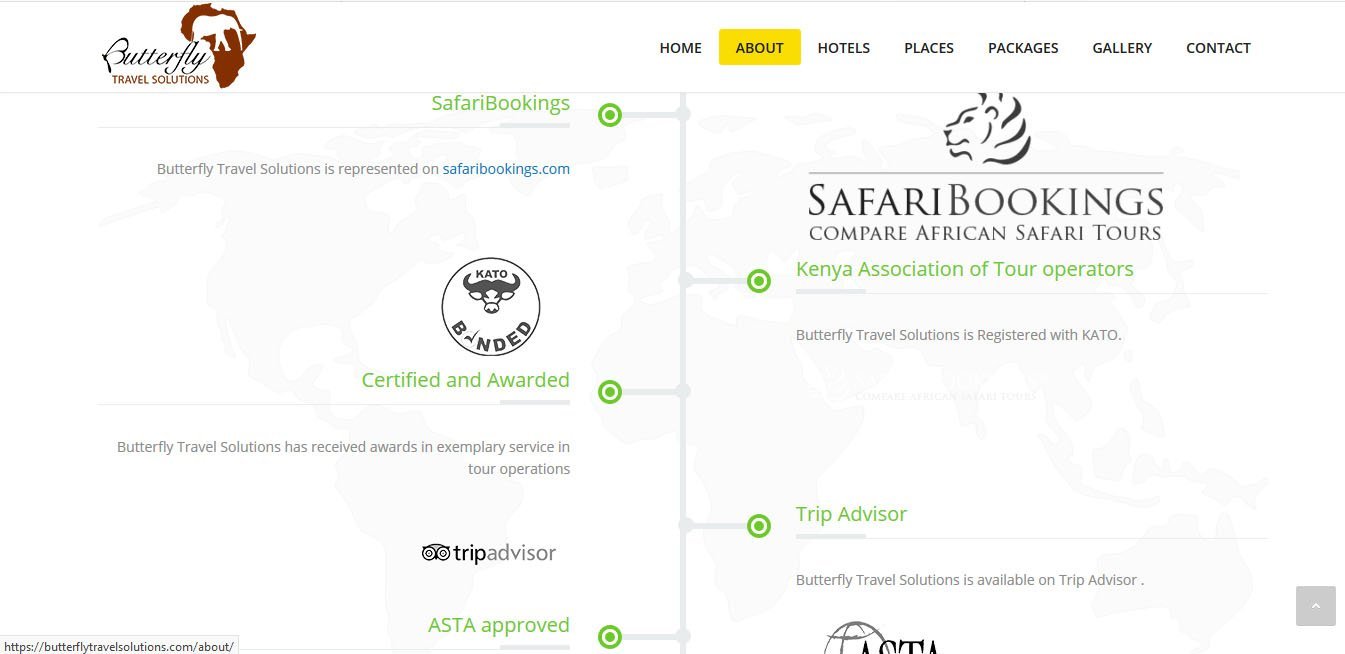1345x654 pixels.
Task: Go to the CONTACT page
Action: pyautogui.click(x=1218, y=48)
